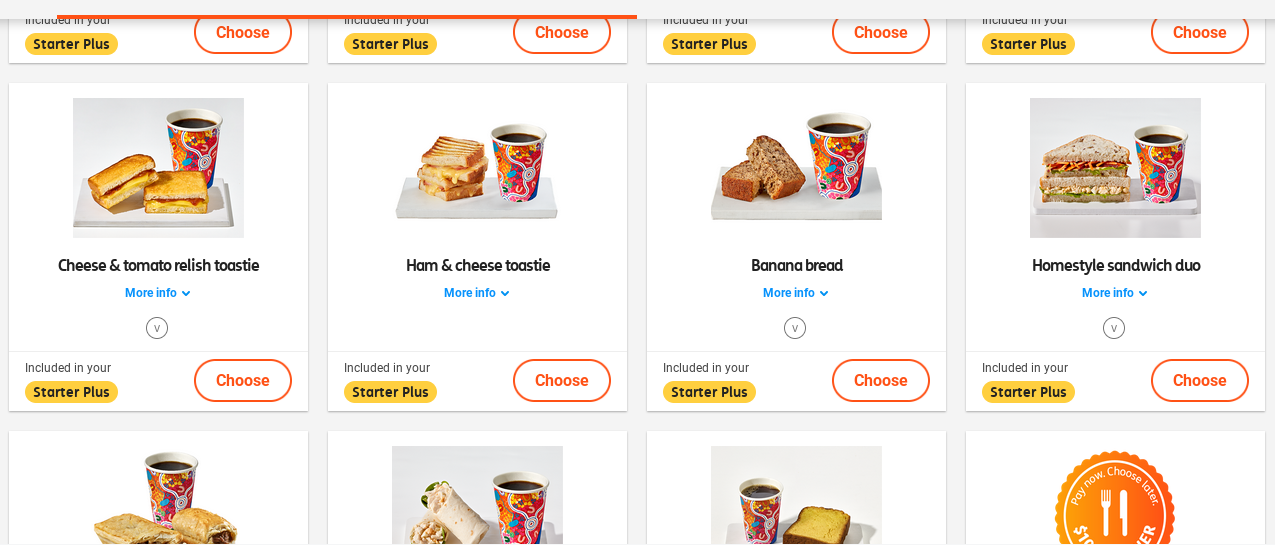Select Choose for Homestyle sandwich duo
This screenshot has height=545, width=1275.
coord(1200,380)
